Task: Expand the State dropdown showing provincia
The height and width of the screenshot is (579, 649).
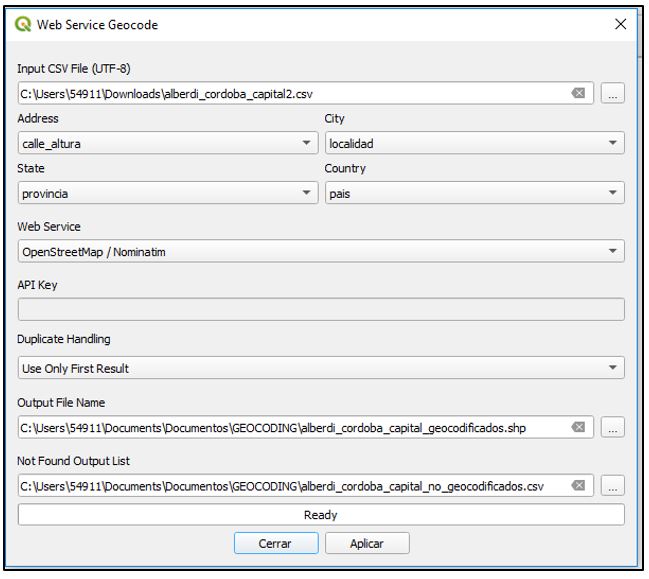Action: click(x=168, y=193)
